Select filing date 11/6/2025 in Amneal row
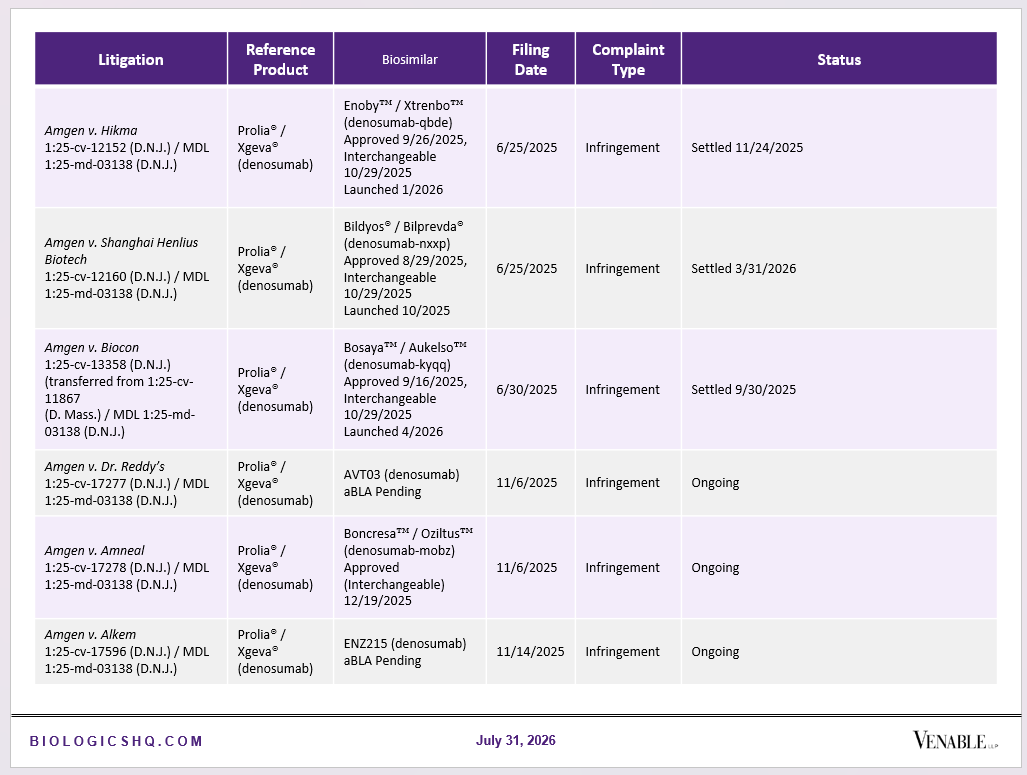This screenshot has height=775, width=1027. pyautogui.click(x=527, y=567)
